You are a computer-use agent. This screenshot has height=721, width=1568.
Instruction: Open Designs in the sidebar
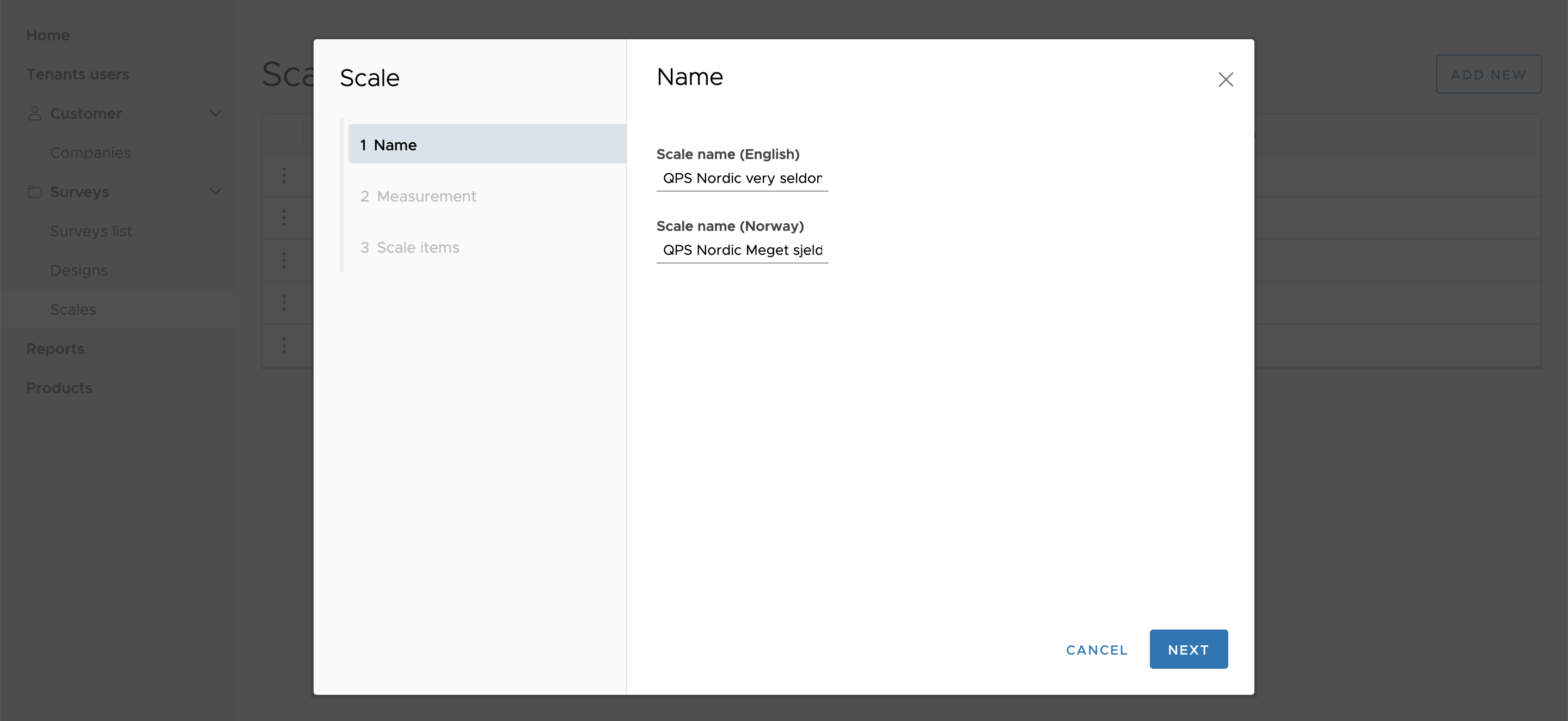tap(78, 270)
